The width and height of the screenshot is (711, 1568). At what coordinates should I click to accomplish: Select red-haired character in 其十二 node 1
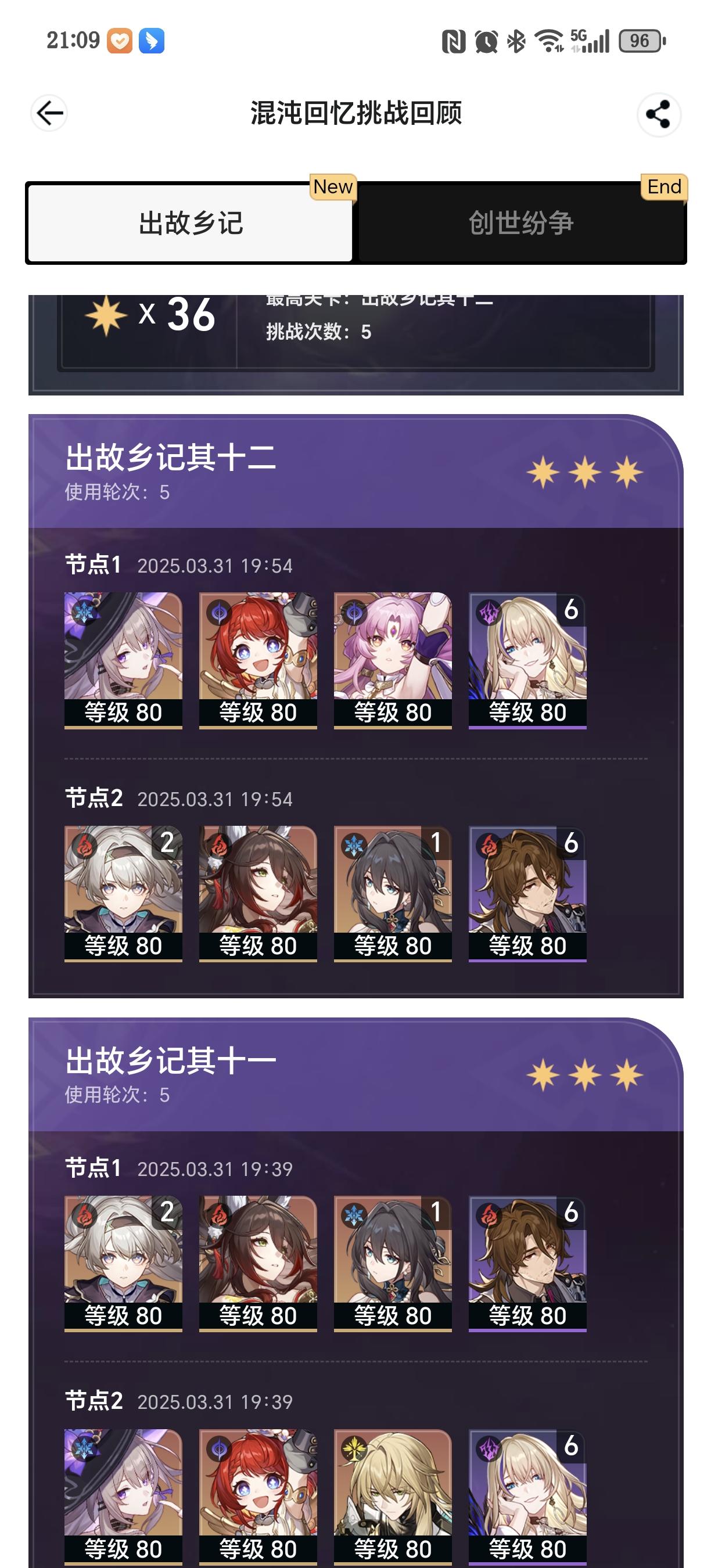pyautogui.click(x=258, y=660)
